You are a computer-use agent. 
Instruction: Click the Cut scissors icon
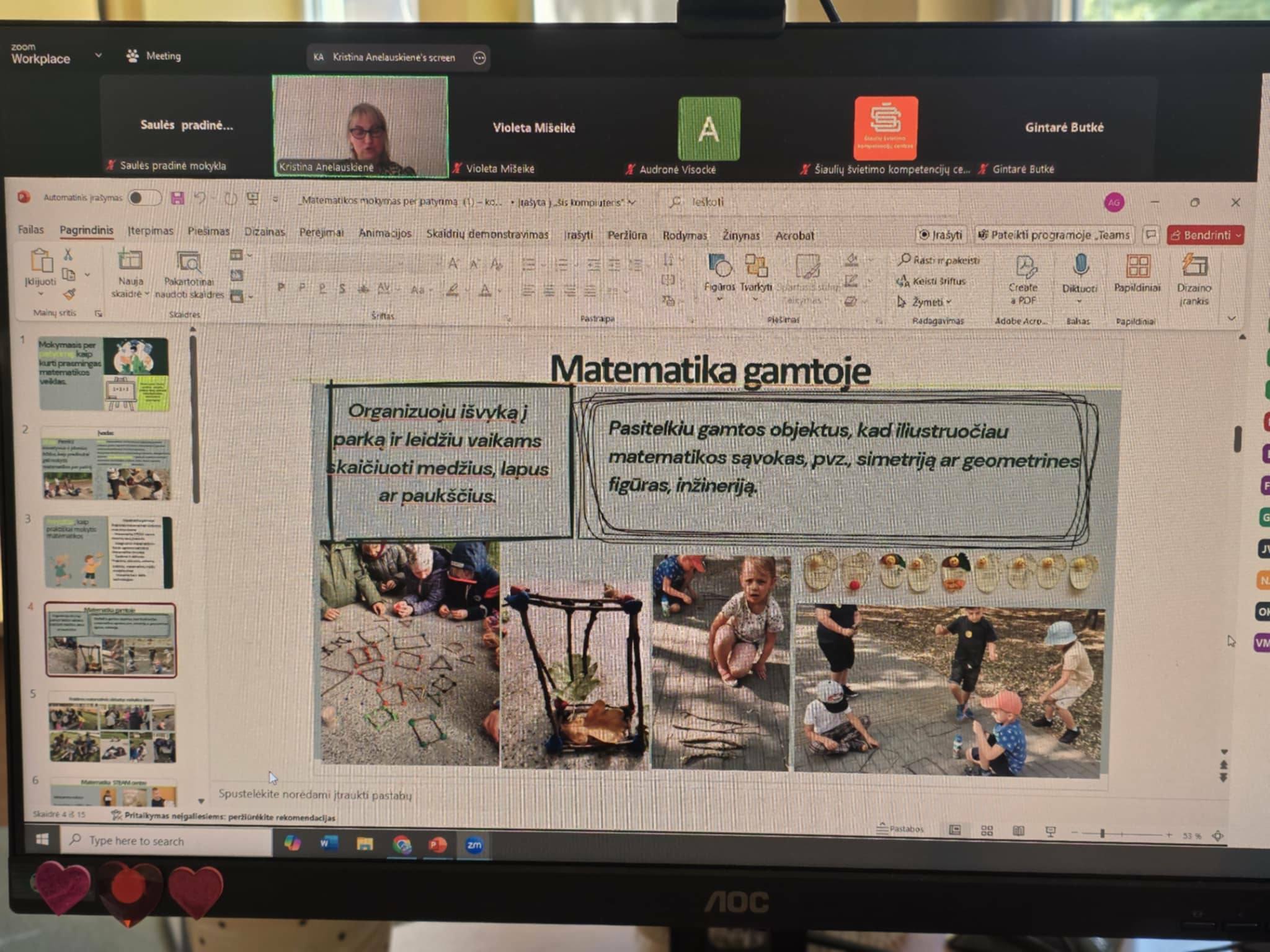tap(68, 254)
